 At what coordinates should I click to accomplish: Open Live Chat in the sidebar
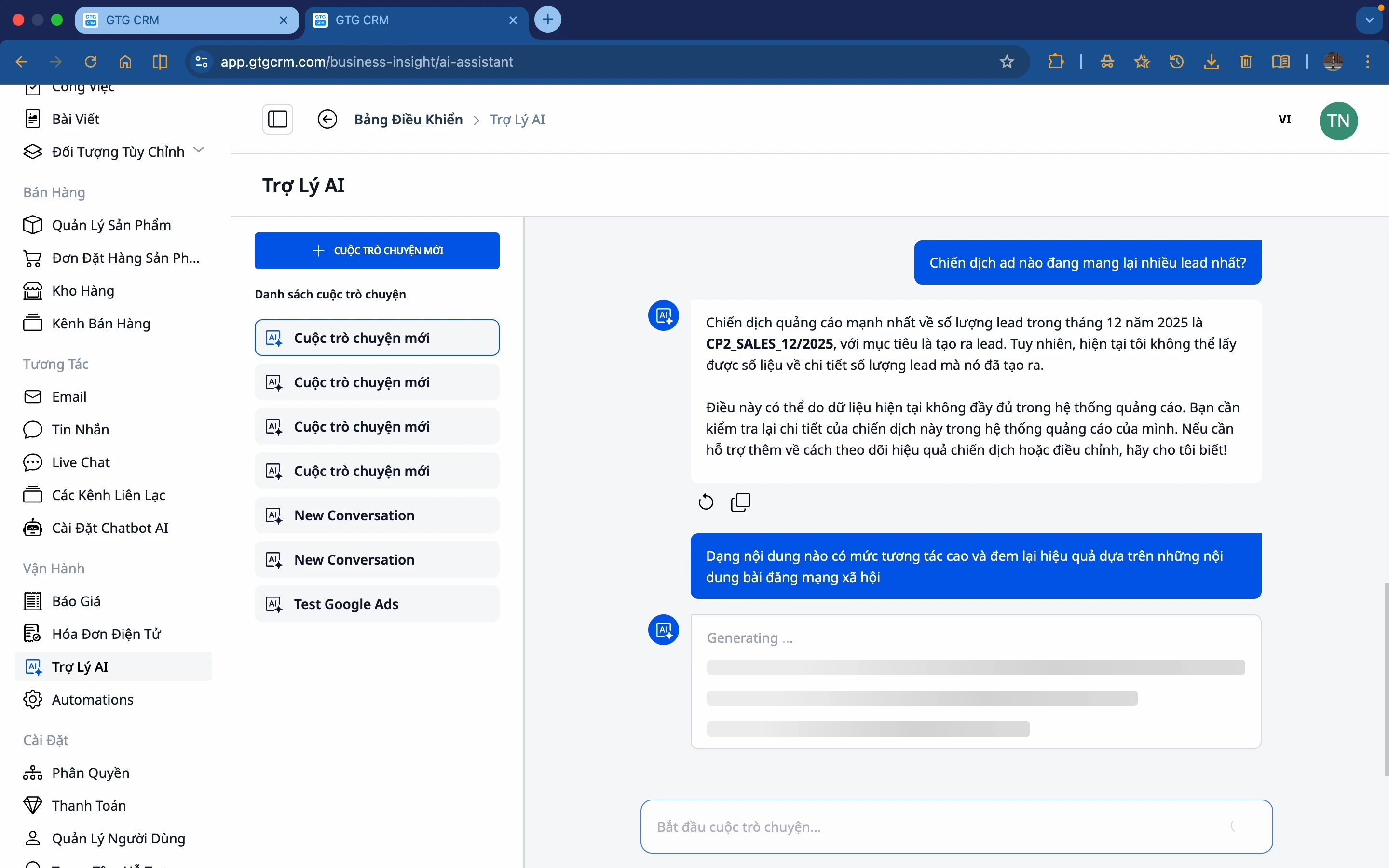pyautogui.click(x=81, y=462)
